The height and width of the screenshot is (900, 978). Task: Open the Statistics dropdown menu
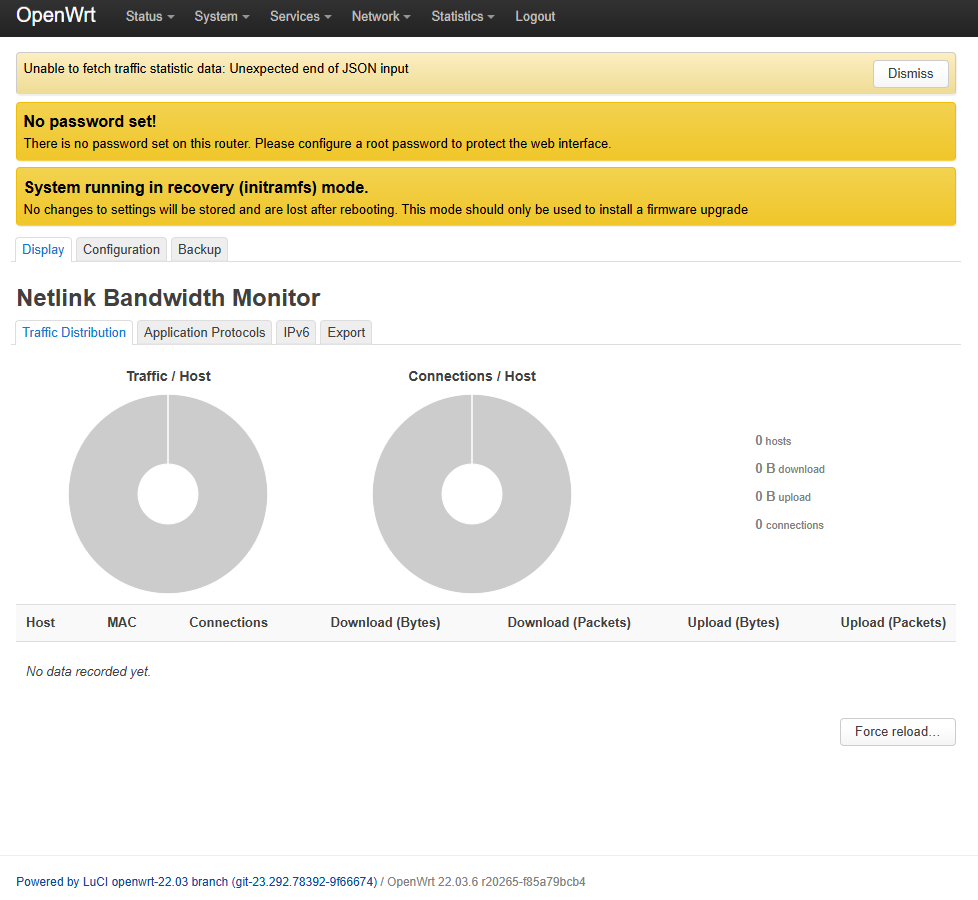(x=462, y=17)
